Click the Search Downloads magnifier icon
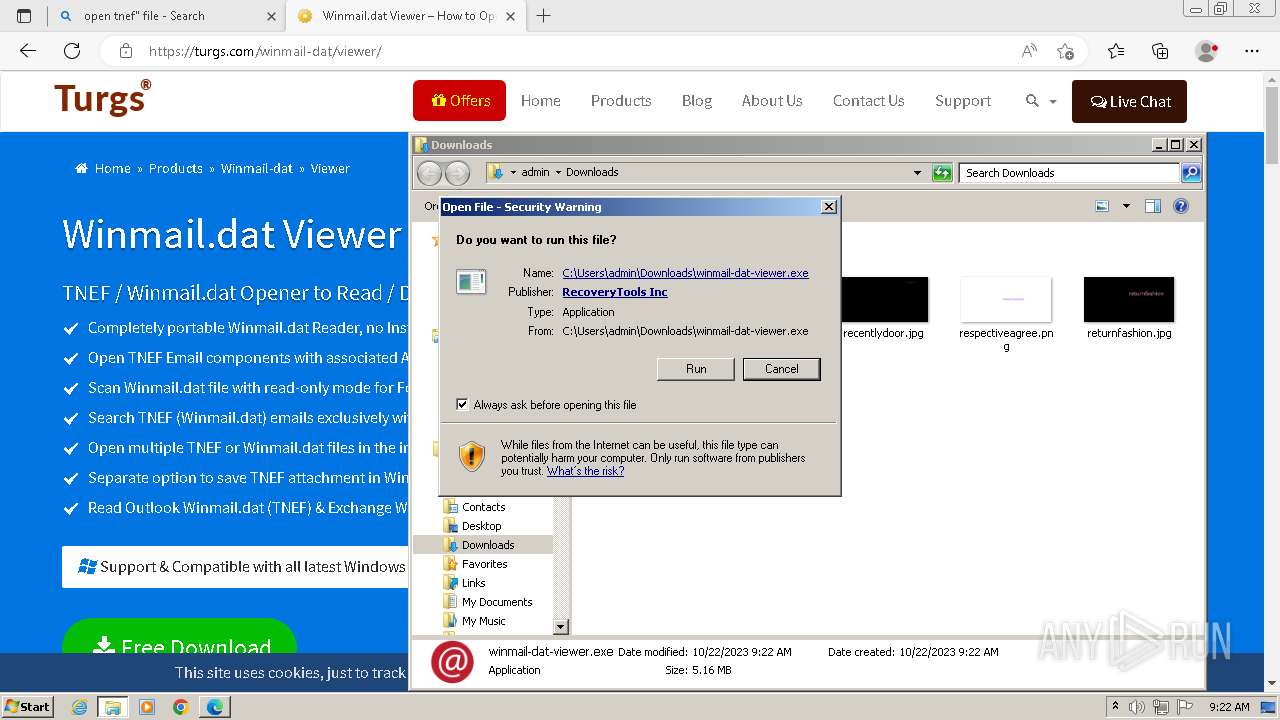The image size is (1280, 720). click(1190, 173)
